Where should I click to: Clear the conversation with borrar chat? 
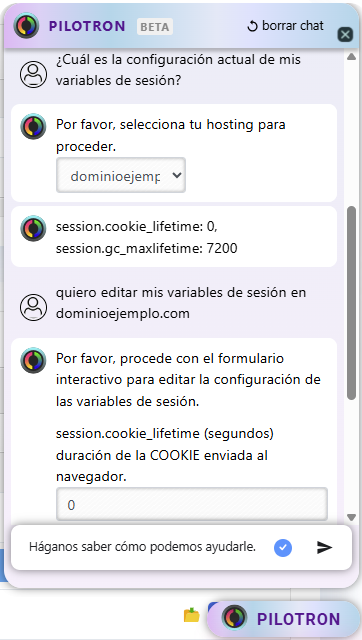(x=285, y=26)
